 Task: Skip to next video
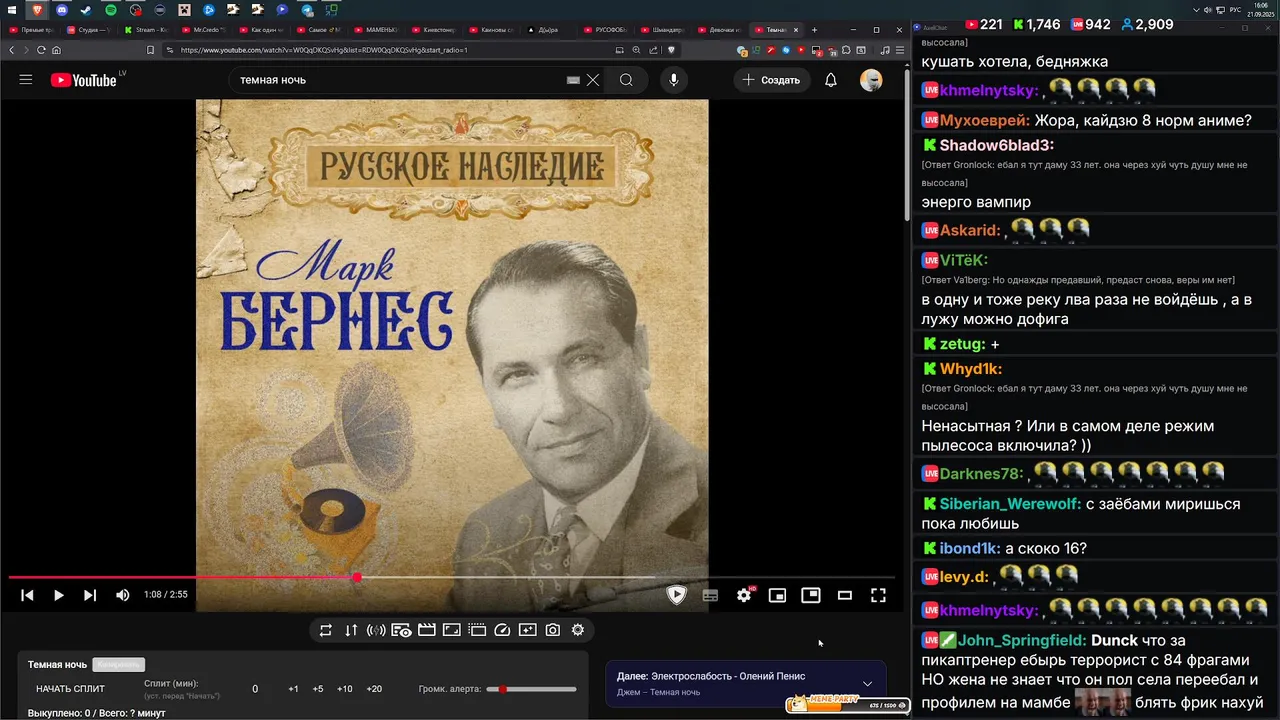tap(90, 595)
